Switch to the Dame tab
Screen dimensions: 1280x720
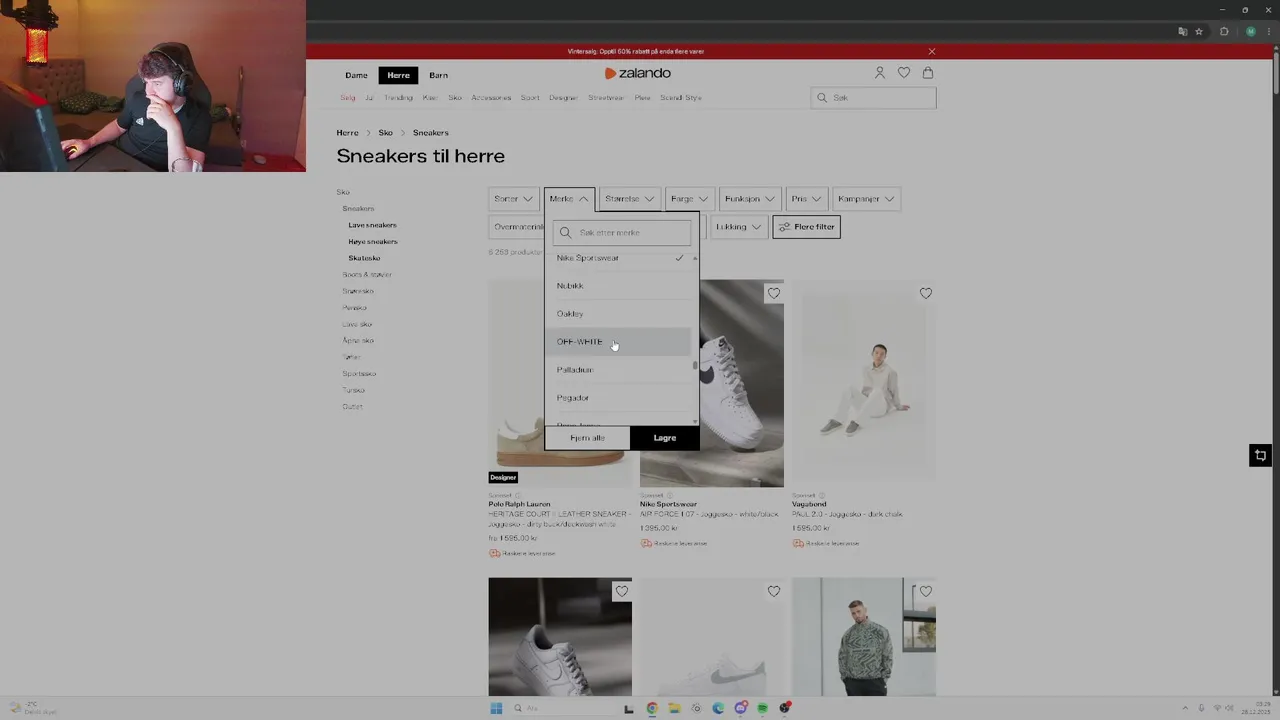[x=356, y=76]
